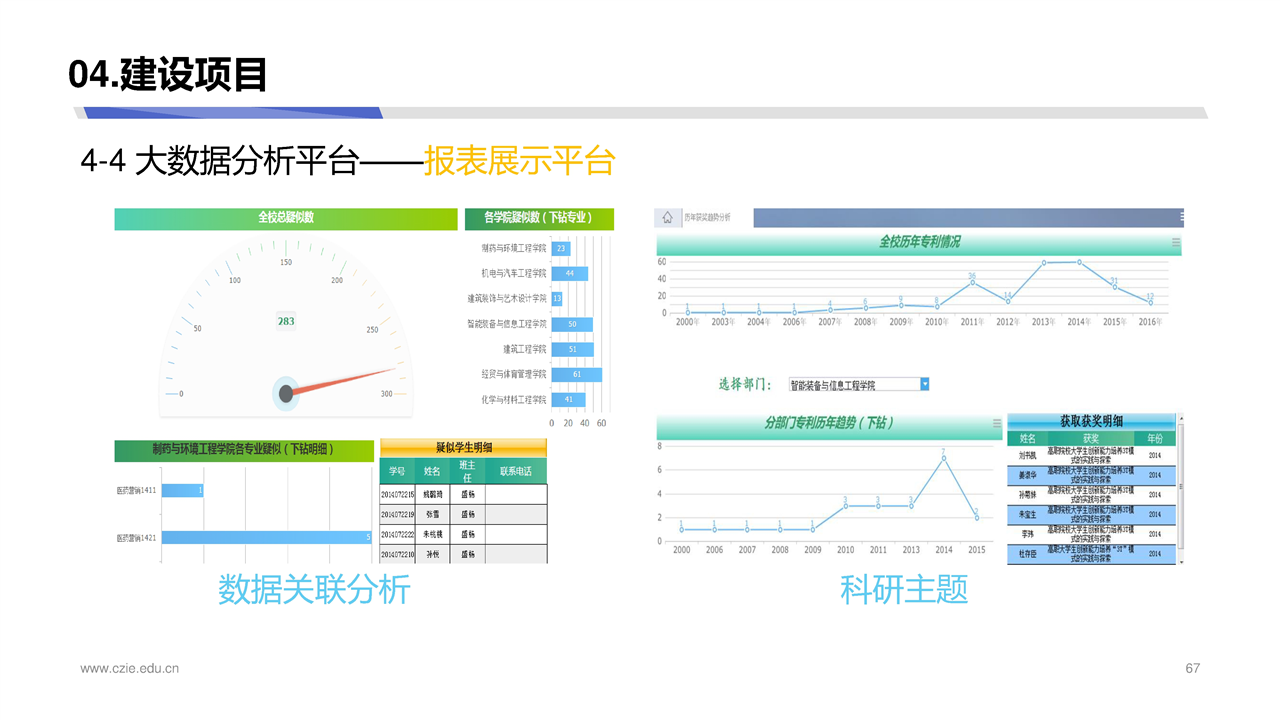The image size is (1280, 720).
Task: Click the 建筑工程学院 bar showing 51
Action: coord(572,349)
